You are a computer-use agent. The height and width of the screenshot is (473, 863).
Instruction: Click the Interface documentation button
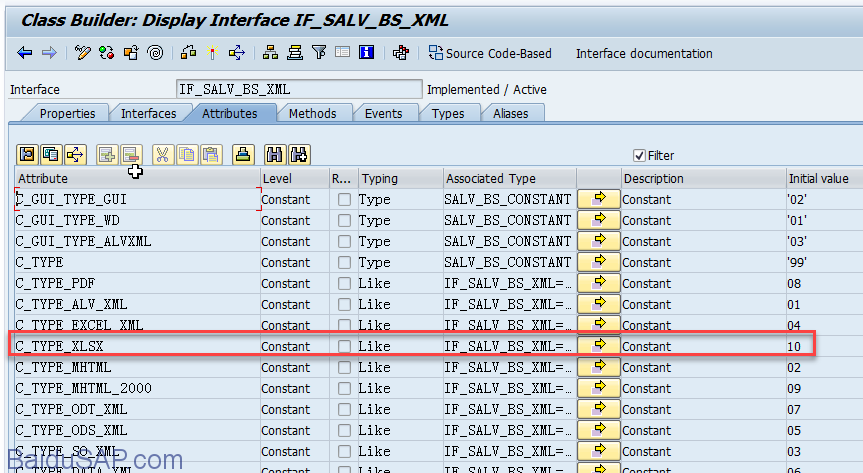(644, 53)
